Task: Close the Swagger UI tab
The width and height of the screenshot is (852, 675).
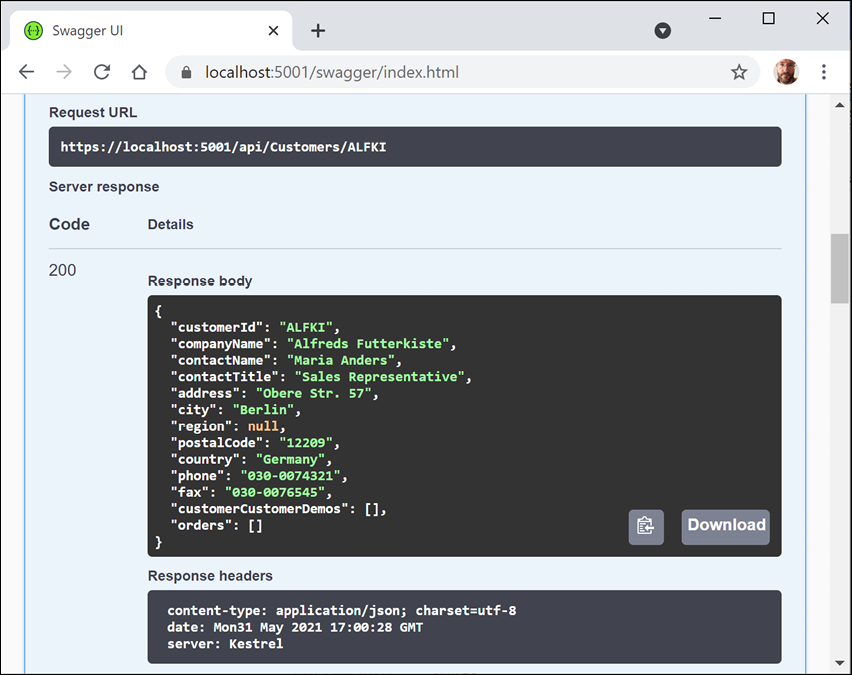Action: [x=274, y=31]
